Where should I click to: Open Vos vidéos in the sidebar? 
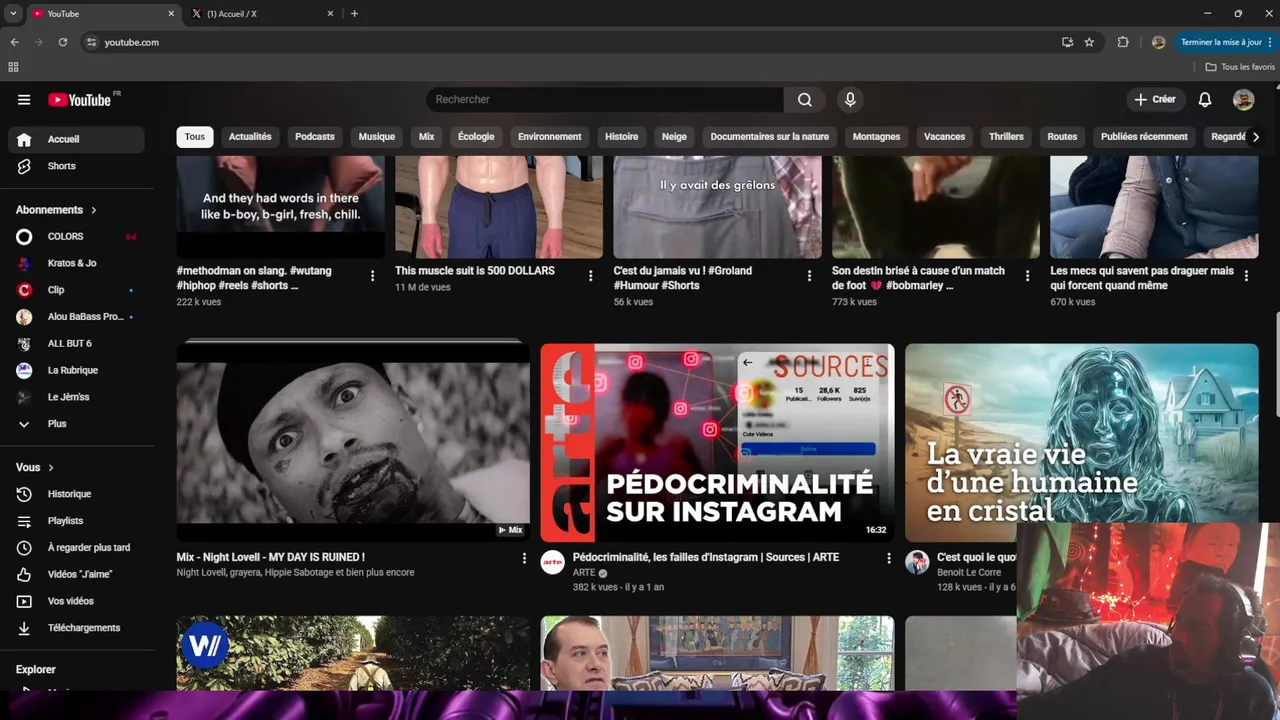[x=76, y=601]
